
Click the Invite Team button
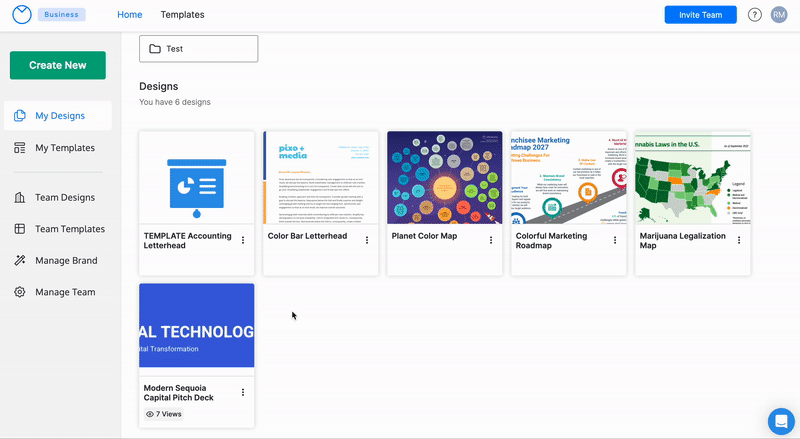click(700, 15)
